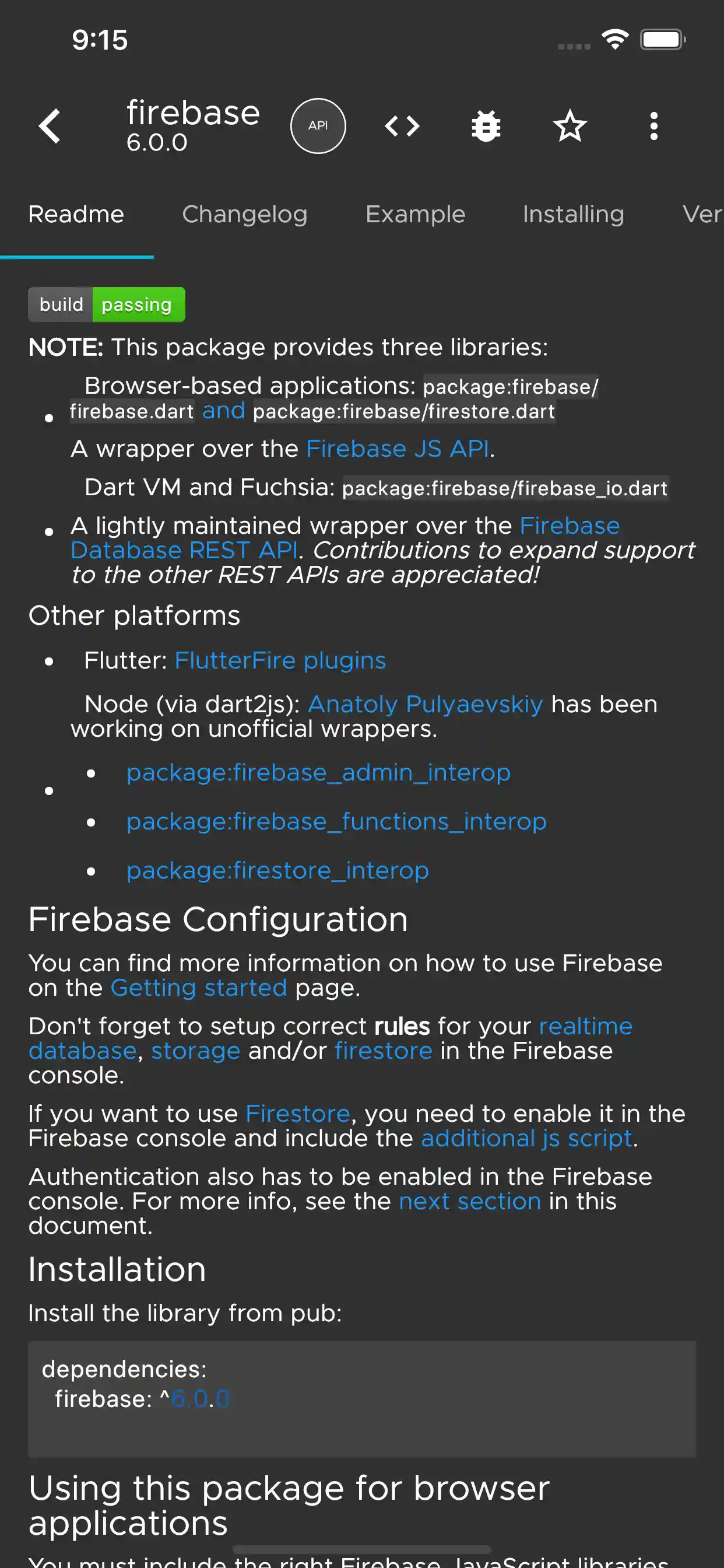724x1568 pixels.
Task: Report a bug via the bug icon
Action: coord(486,125)
